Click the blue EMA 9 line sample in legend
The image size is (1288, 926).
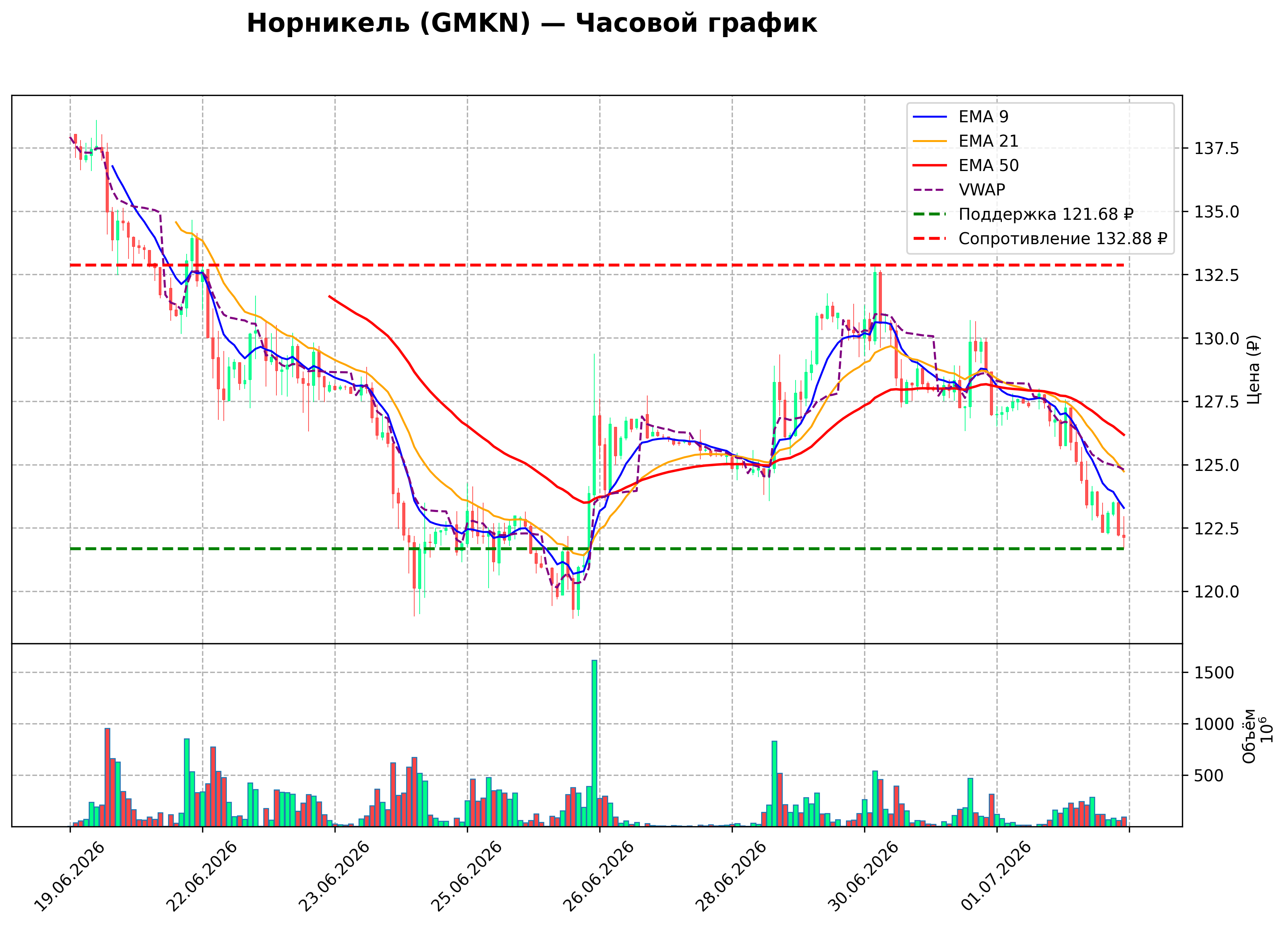930,116
